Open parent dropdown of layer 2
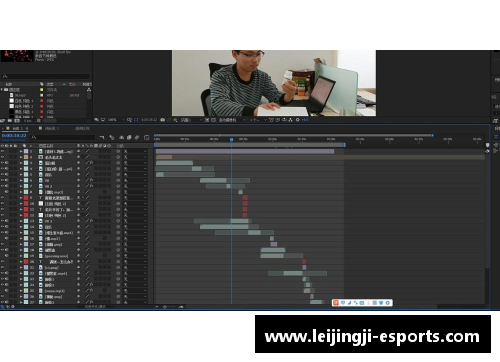The width and height of the screenshot is (500, 362). (136, 157)
